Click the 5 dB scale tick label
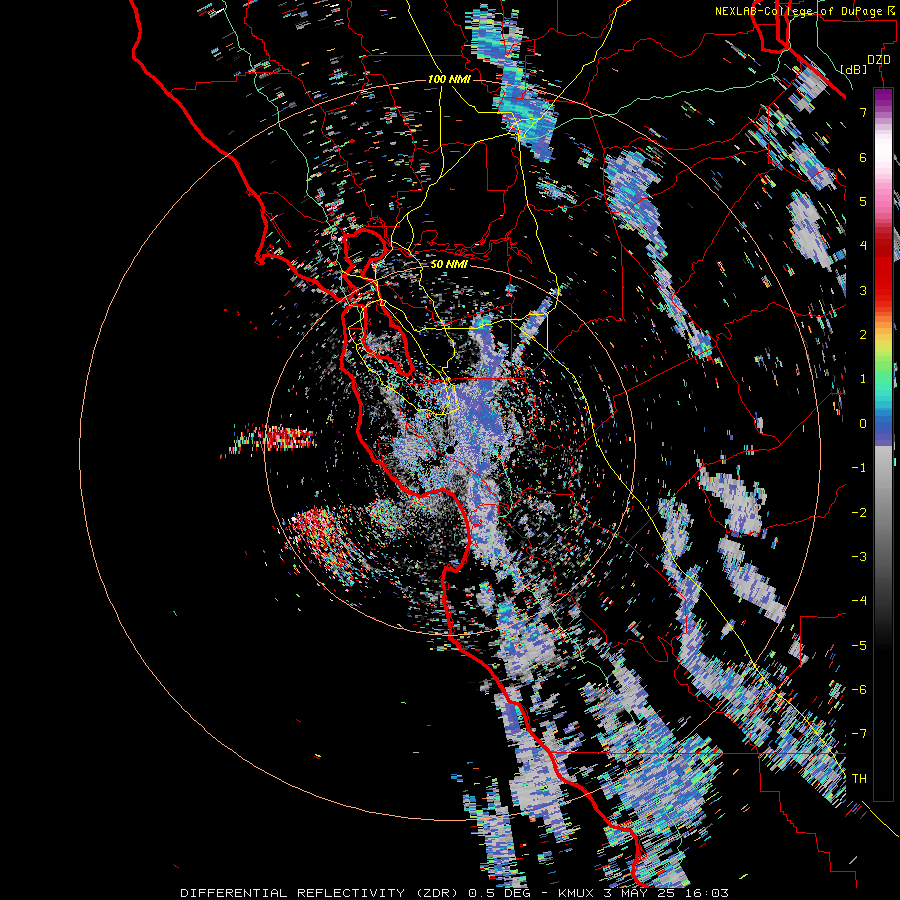 pos(863,201)
